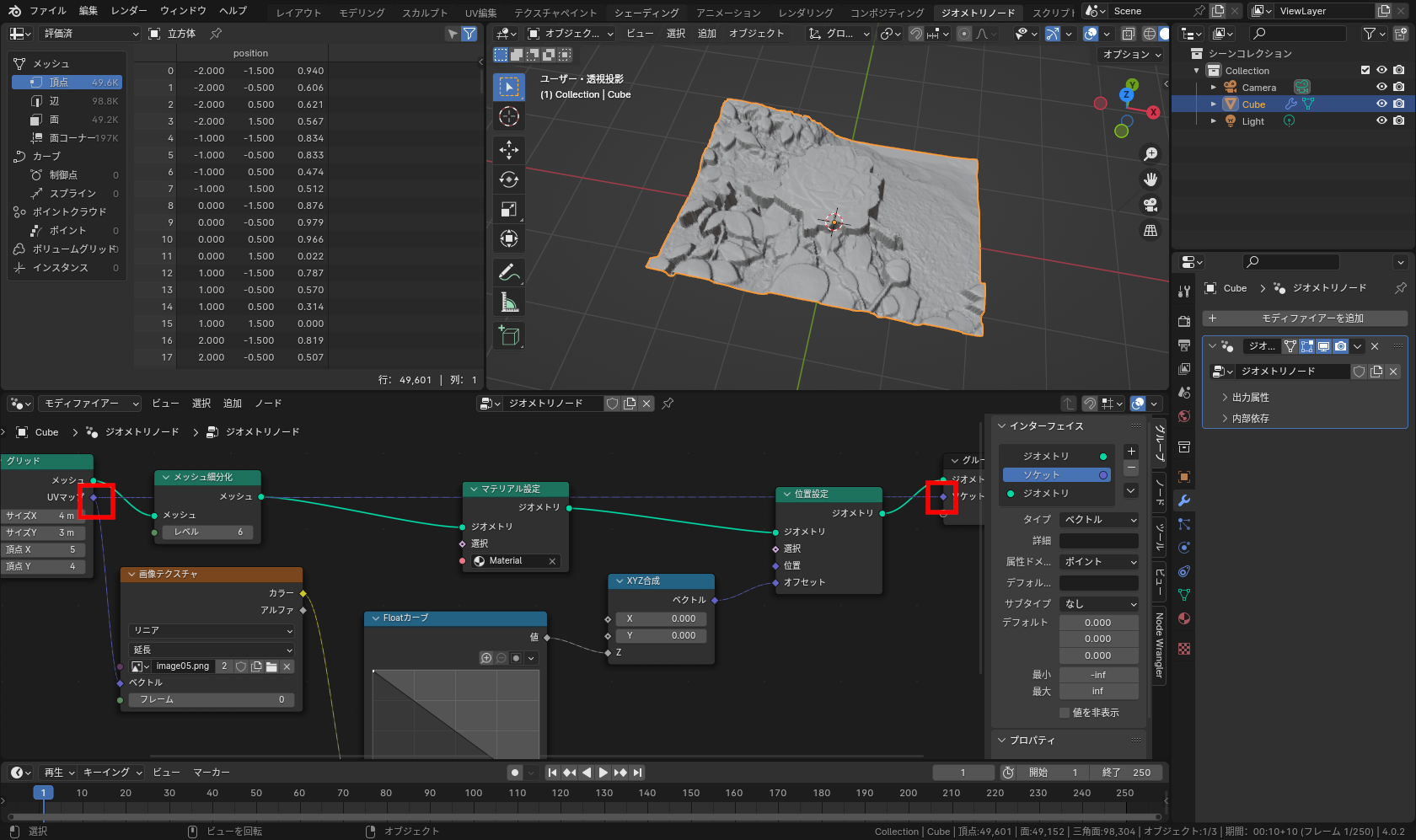Enable the 値を非表示 checkbox
Image resolution: width=1416 pixels, height=840 pixels.
1065,713
